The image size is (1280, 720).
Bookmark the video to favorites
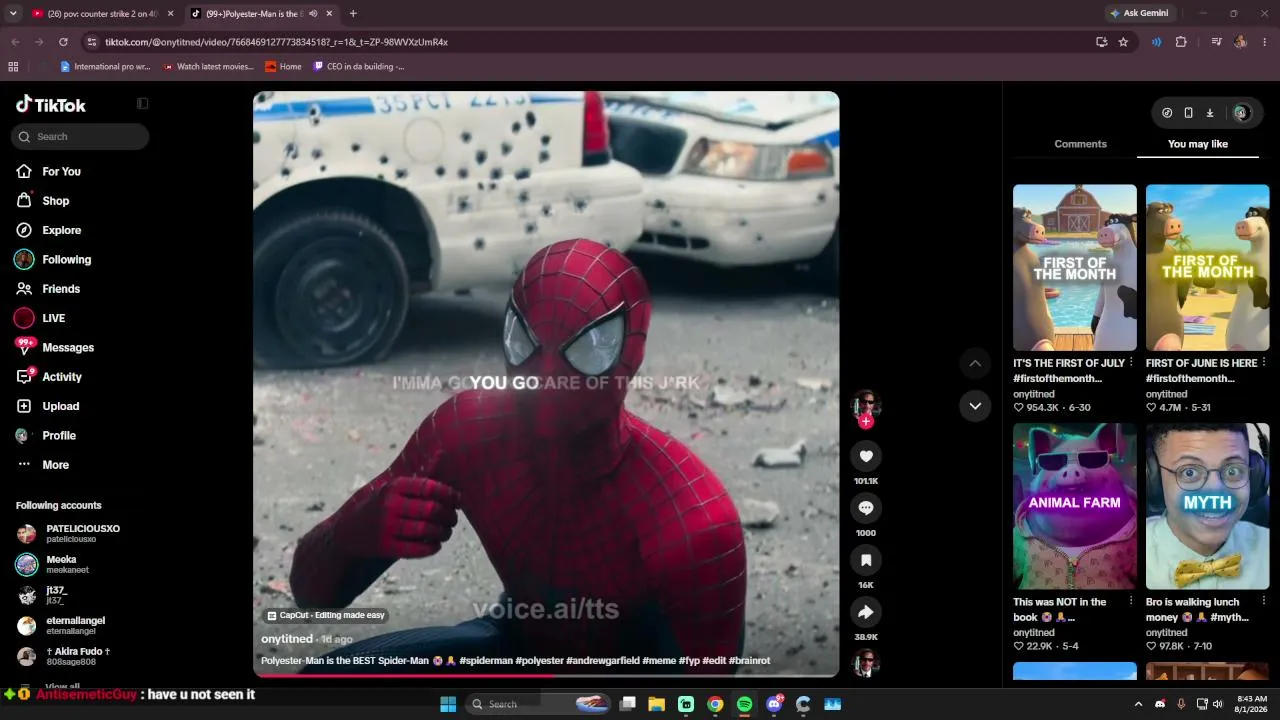pos(866,560)
